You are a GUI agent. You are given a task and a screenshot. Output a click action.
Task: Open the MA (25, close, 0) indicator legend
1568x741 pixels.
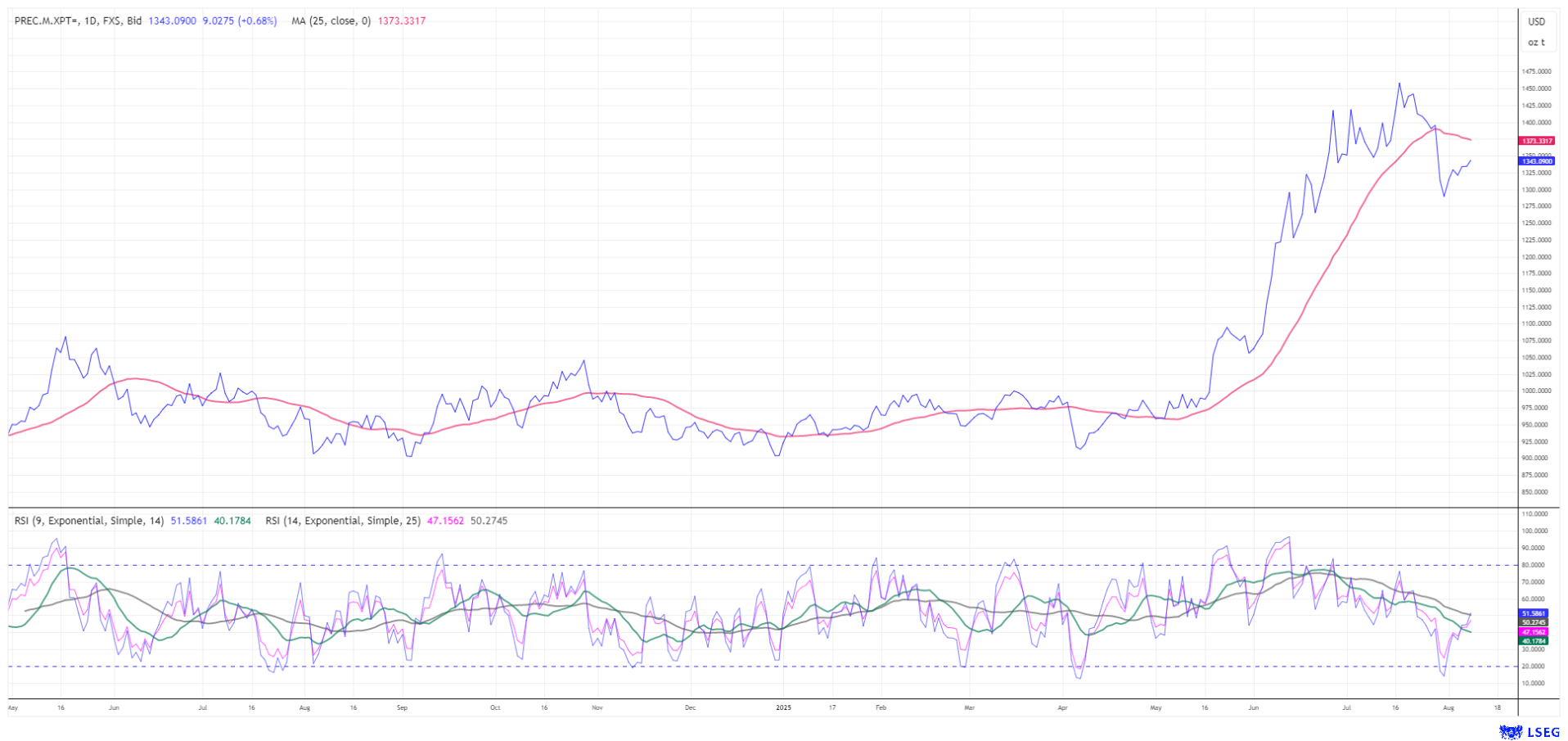(x=330, y=21)
